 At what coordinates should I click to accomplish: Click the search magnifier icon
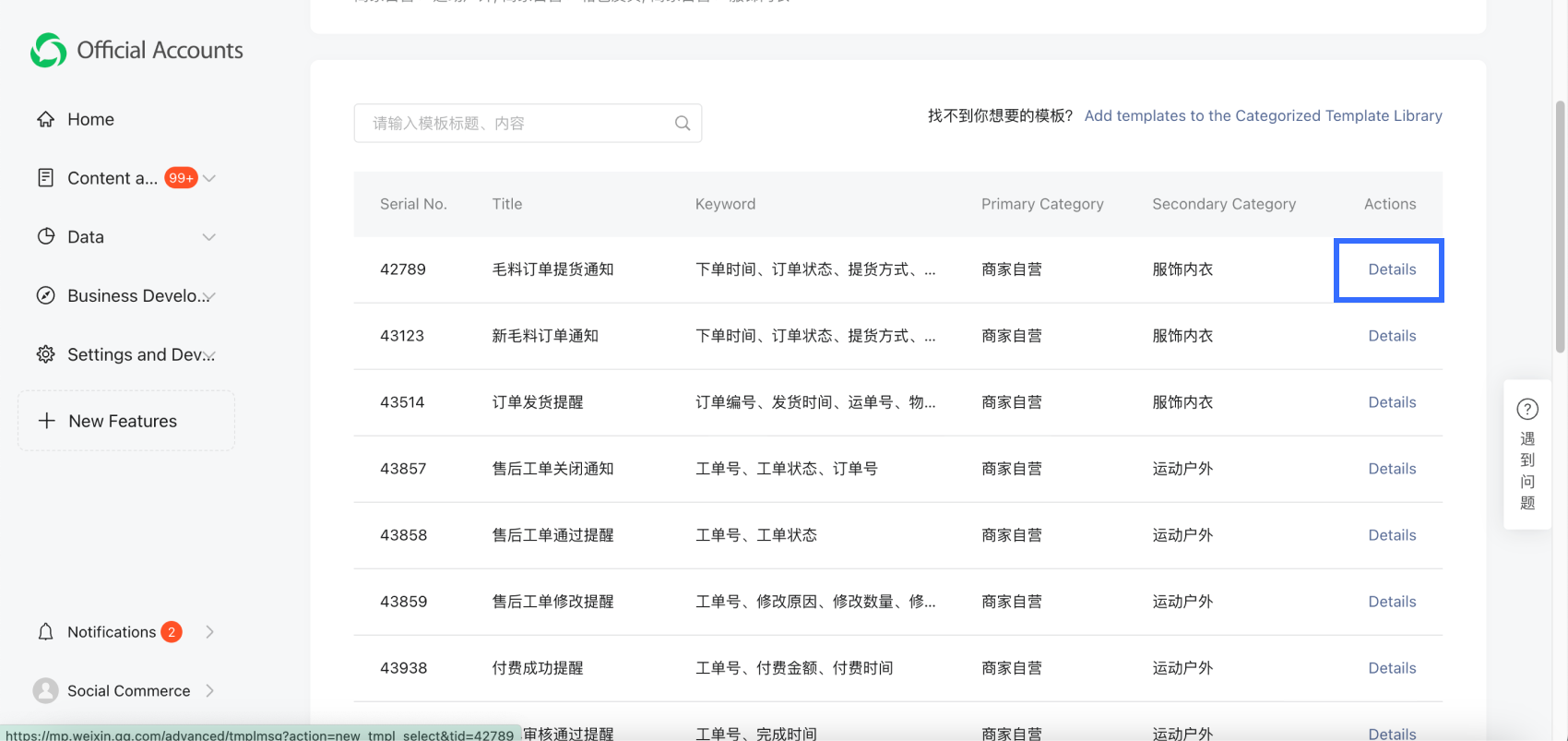point(683,124)
